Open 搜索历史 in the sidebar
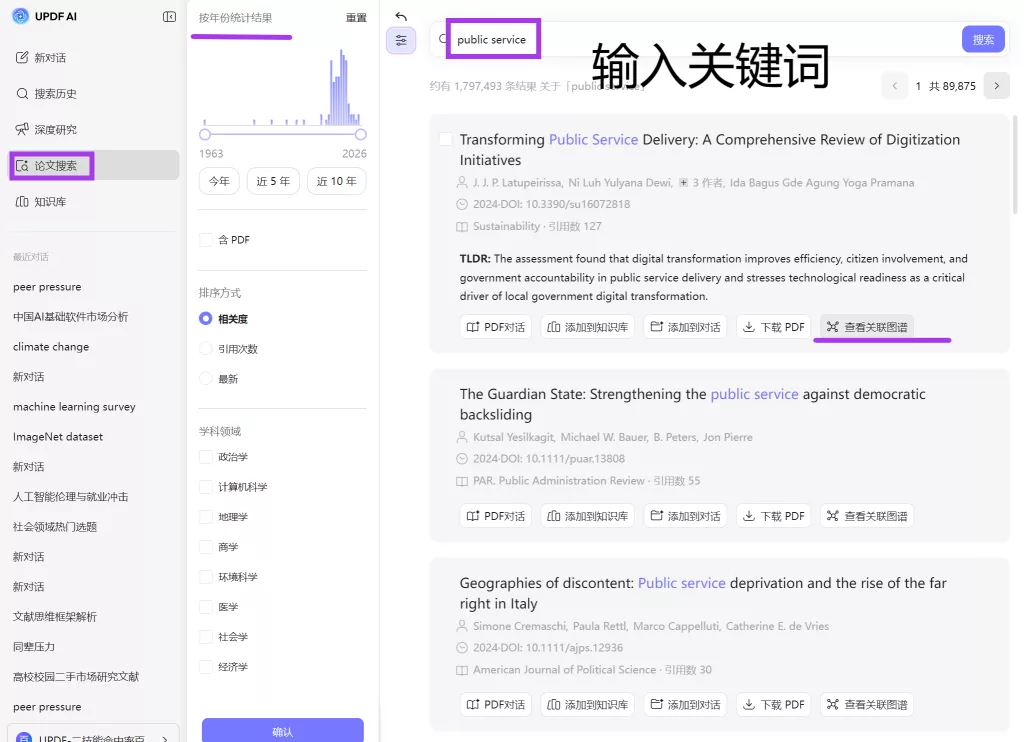The height and width of the screenshot is (742, 1024). click(55, 94)
